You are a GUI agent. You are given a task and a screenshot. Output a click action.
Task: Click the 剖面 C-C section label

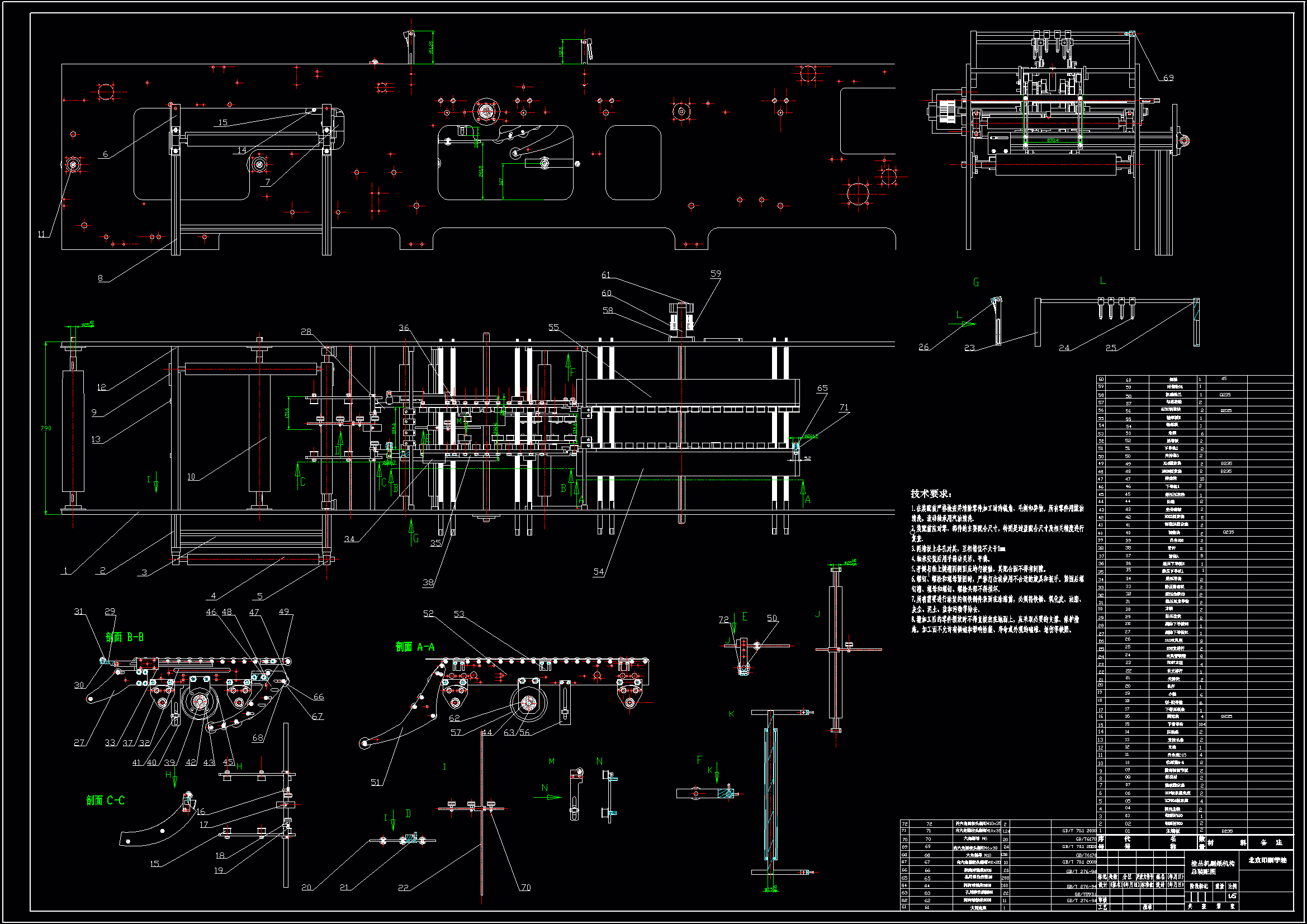pos(105,800)
